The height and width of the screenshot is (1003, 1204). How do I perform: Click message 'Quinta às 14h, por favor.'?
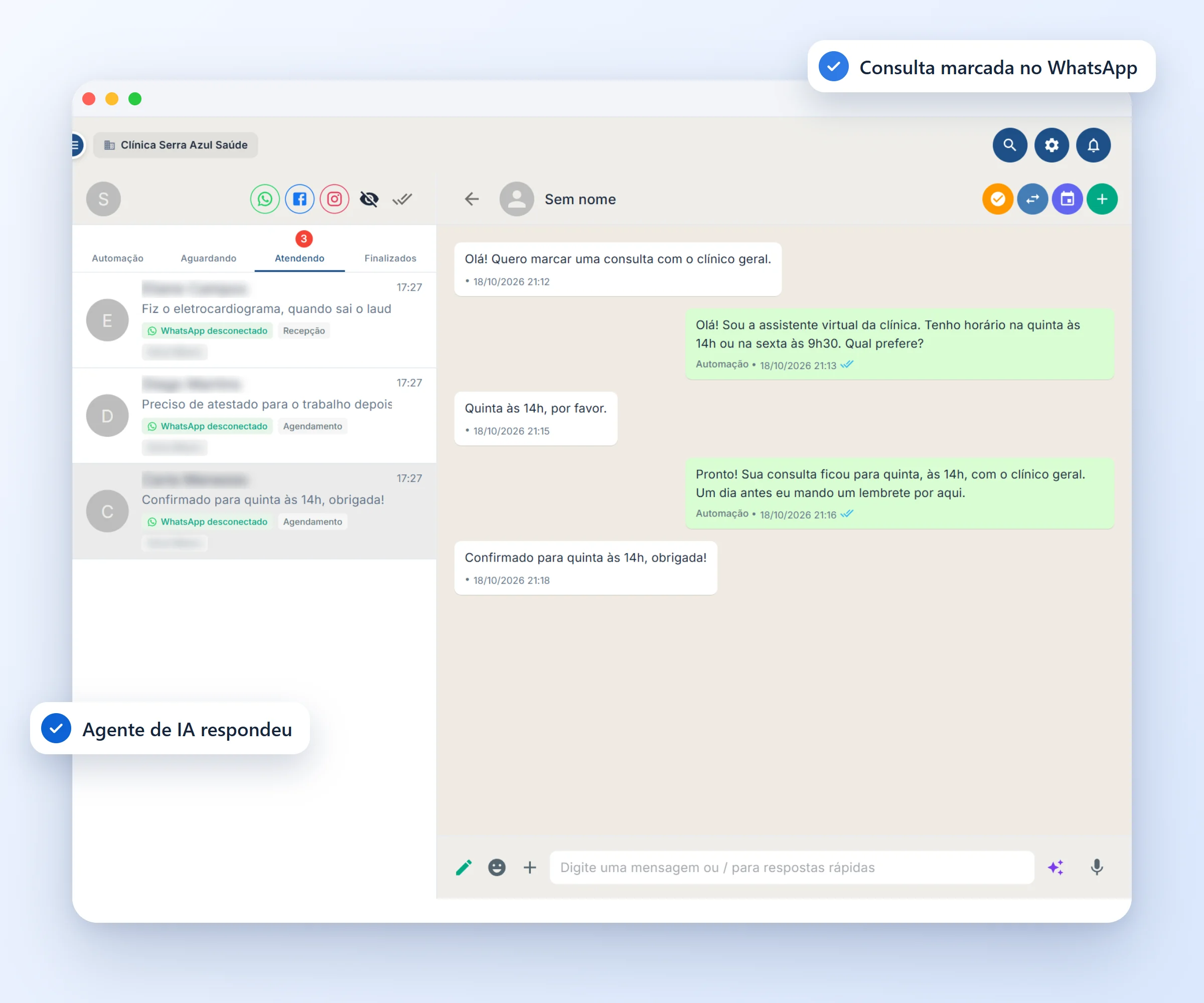(x=535, y=418)
